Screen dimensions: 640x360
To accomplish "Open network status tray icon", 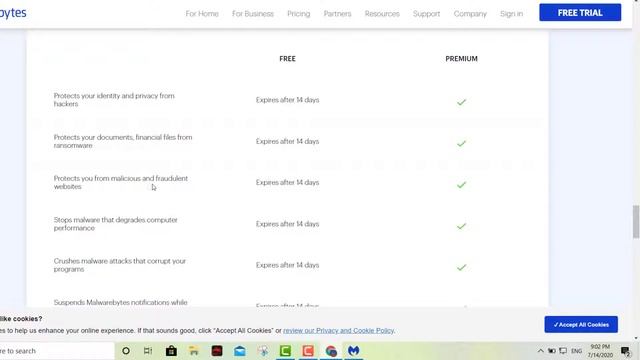I will [x=563, y=351].
